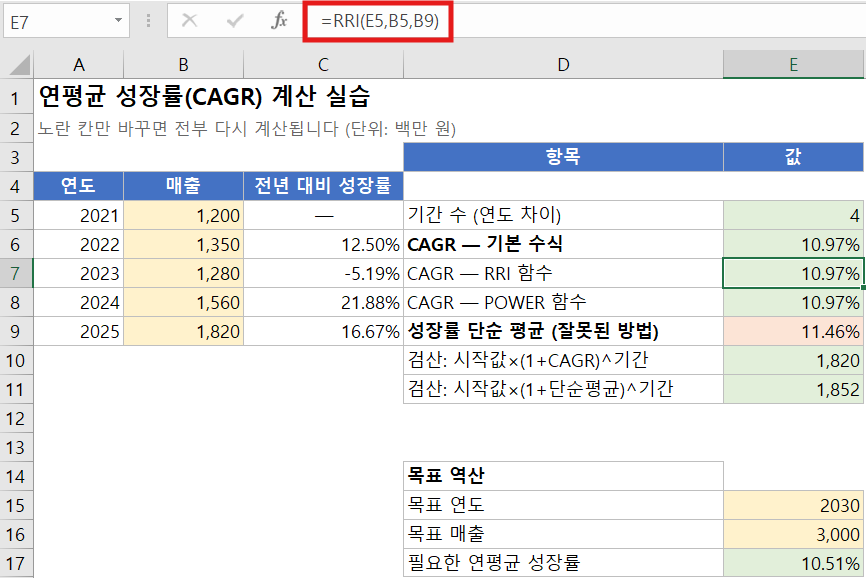Click year cell 2025
The image size is (866, 578).
tap(78, 331)
